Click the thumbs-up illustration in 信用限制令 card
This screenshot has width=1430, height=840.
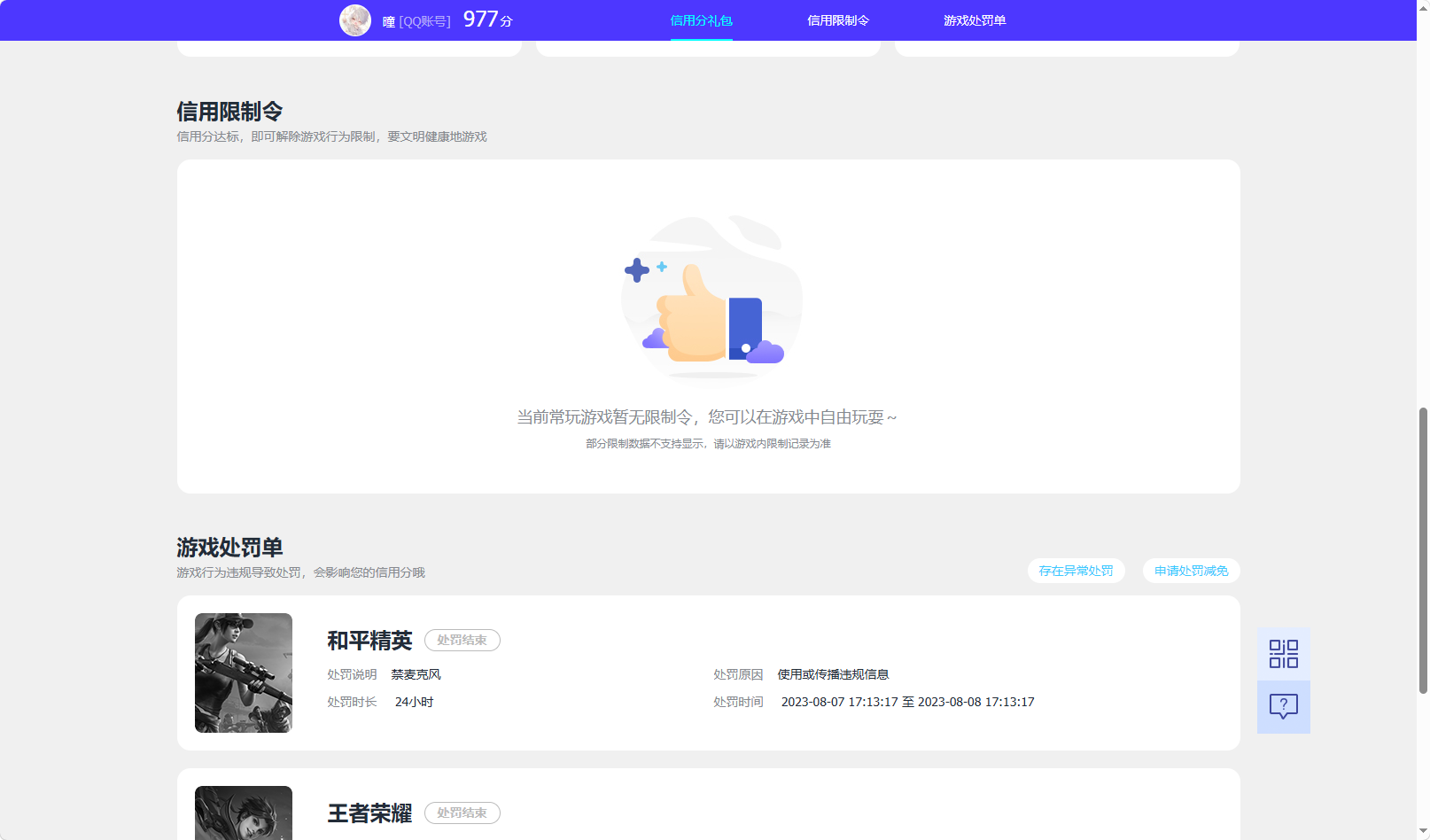pyautogui.click(x=710, y=299)
